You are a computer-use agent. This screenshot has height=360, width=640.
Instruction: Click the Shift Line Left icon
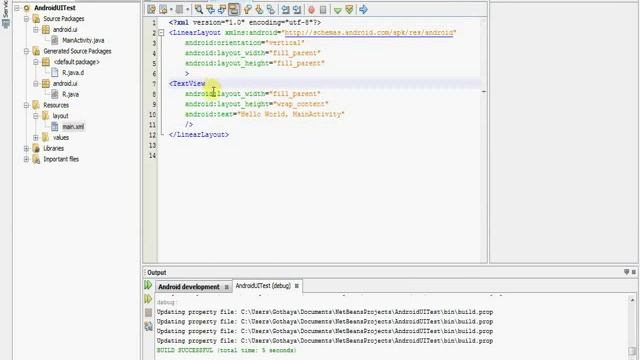pyautogui.click(x=285, y=9)
